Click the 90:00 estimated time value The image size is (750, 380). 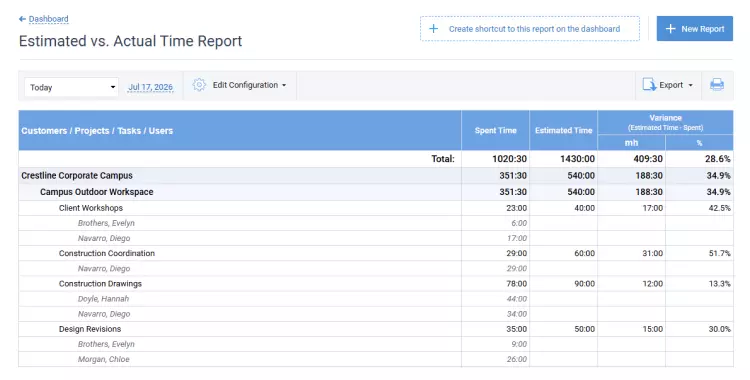coord(585,284)
